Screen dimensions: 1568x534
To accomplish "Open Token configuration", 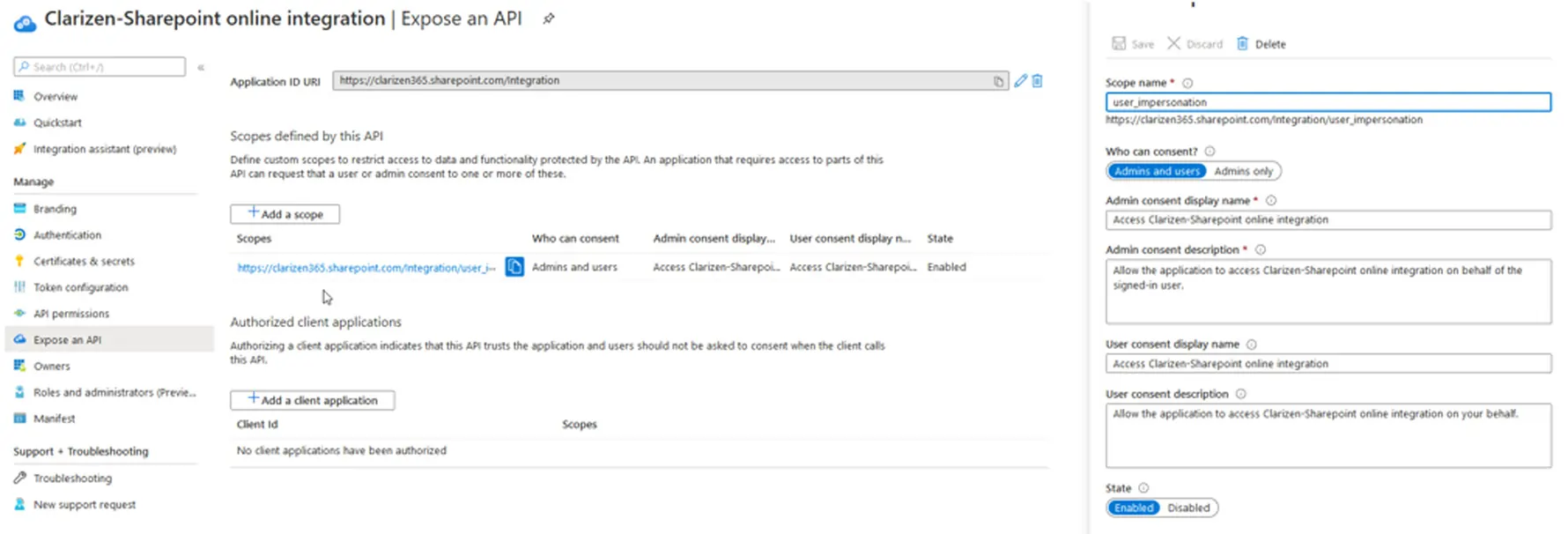I will click(80, 287).
